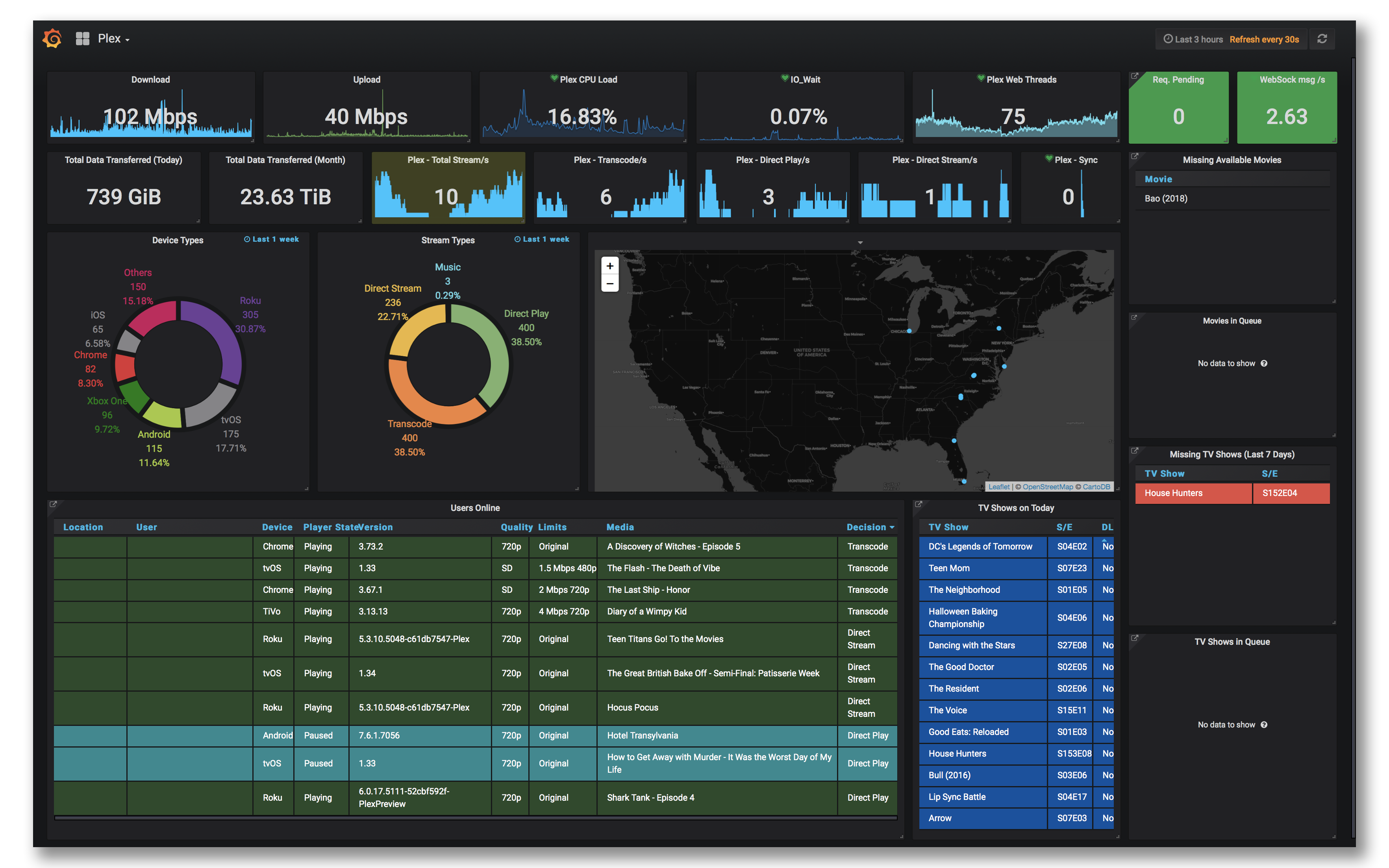Image resolution: width=1389 pixels, height=868 pixels.
Task: Expand the map panel title caret
Action: (860, 242)
